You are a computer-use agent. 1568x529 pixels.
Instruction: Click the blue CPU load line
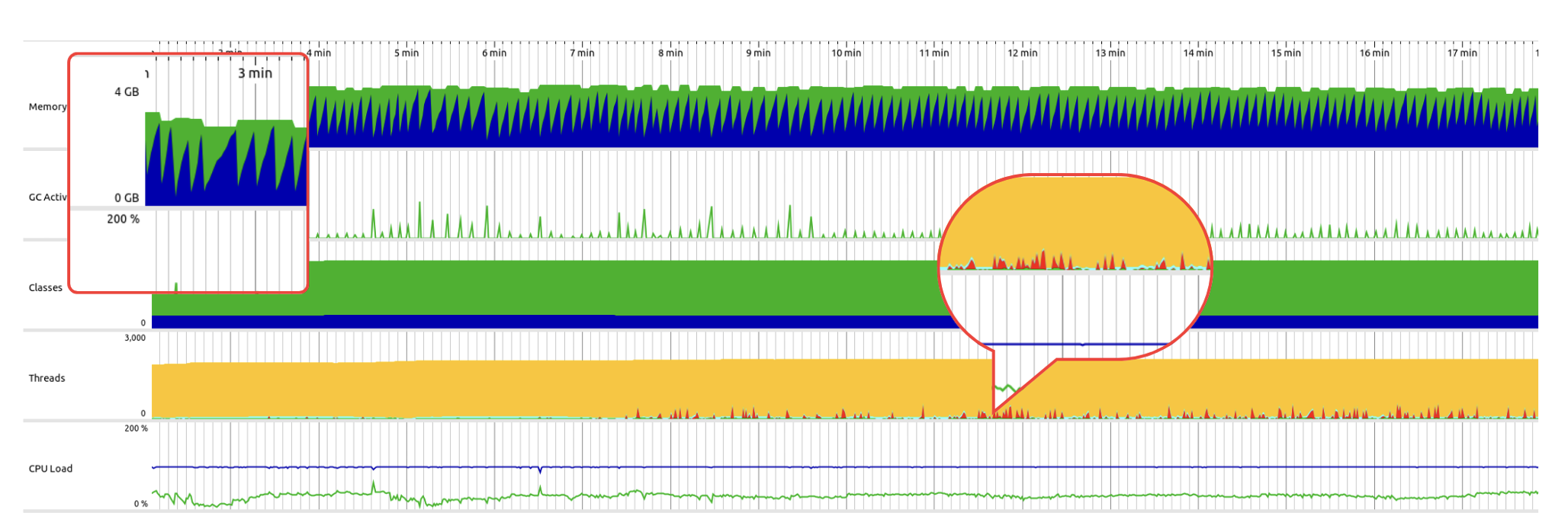pos(845,466)
